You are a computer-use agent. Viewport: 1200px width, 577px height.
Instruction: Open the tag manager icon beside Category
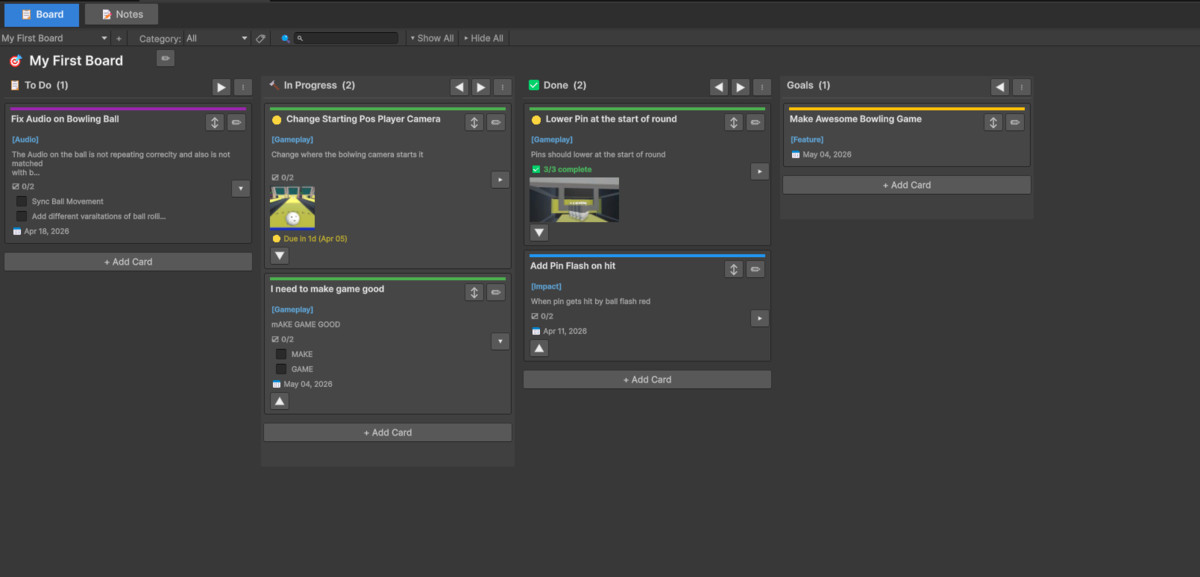tap(260, 38)
